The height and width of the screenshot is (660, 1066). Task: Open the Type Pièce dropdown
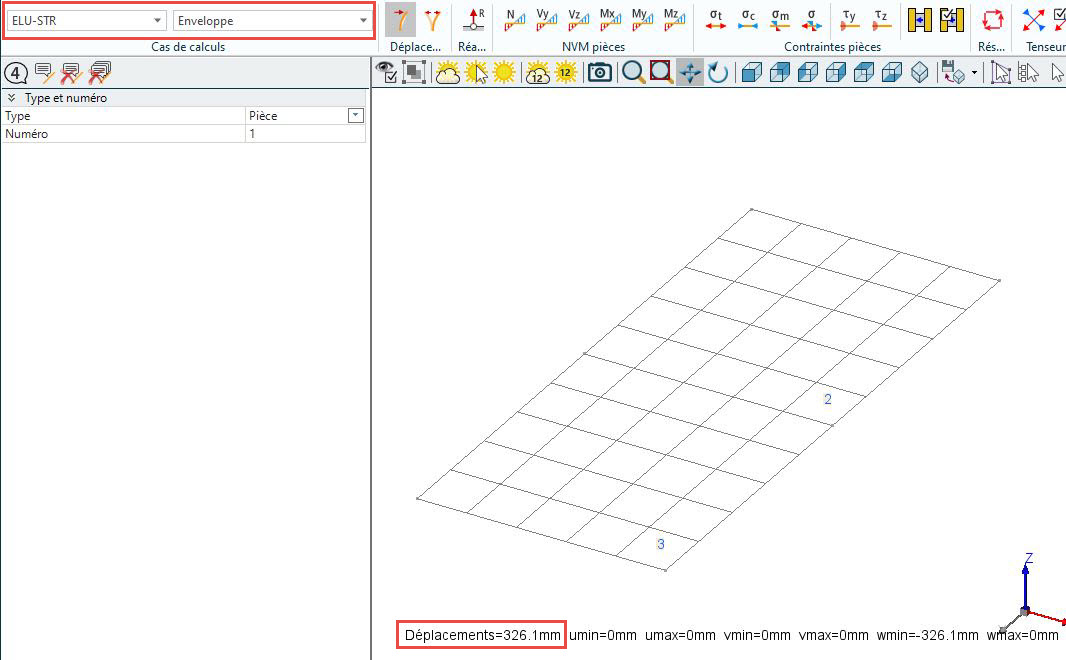(355, 116)
